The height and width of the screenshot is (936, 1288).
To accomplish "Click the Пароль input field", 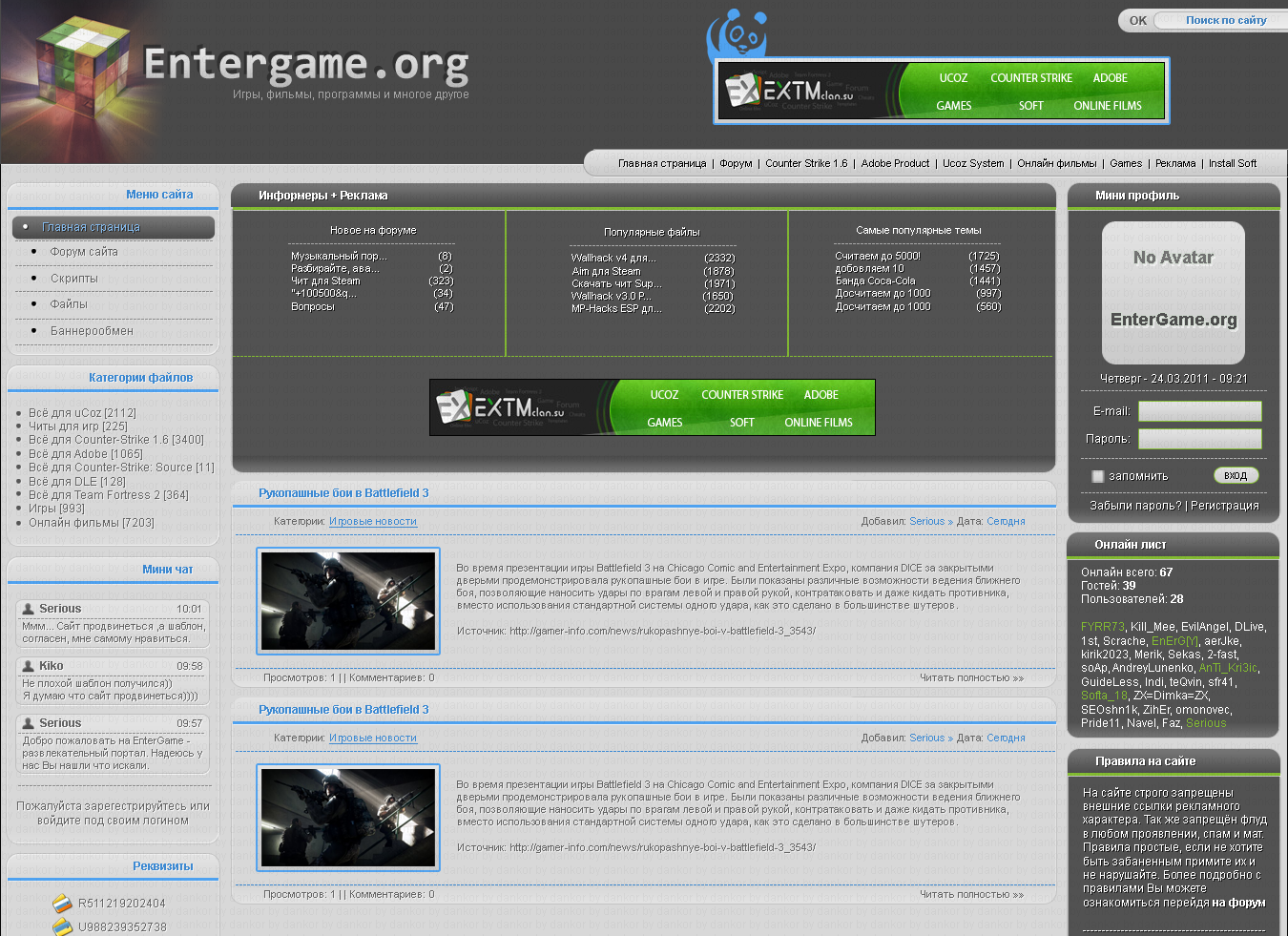I will pos(1199,439).
